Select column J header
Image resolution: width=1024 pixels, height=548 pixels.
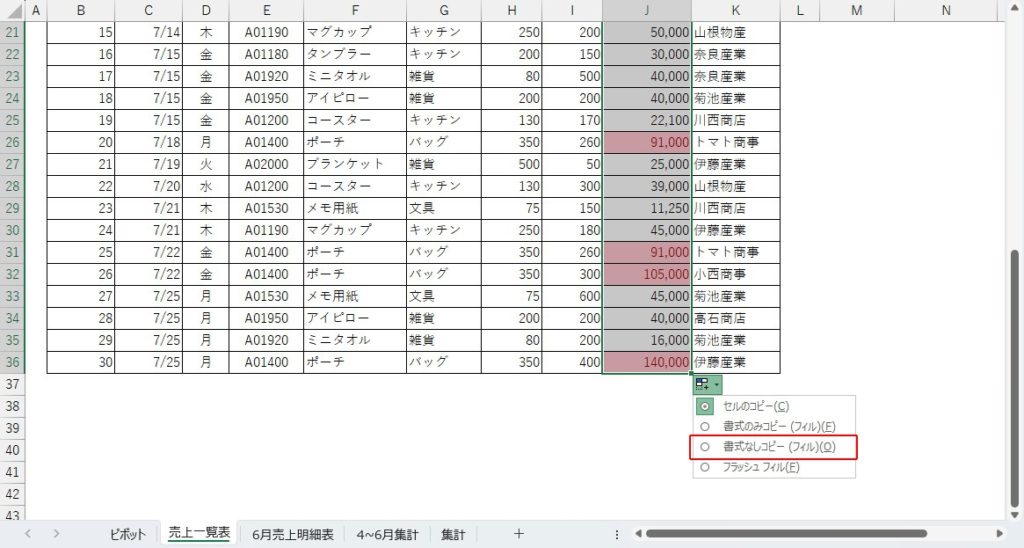point(647,10)
